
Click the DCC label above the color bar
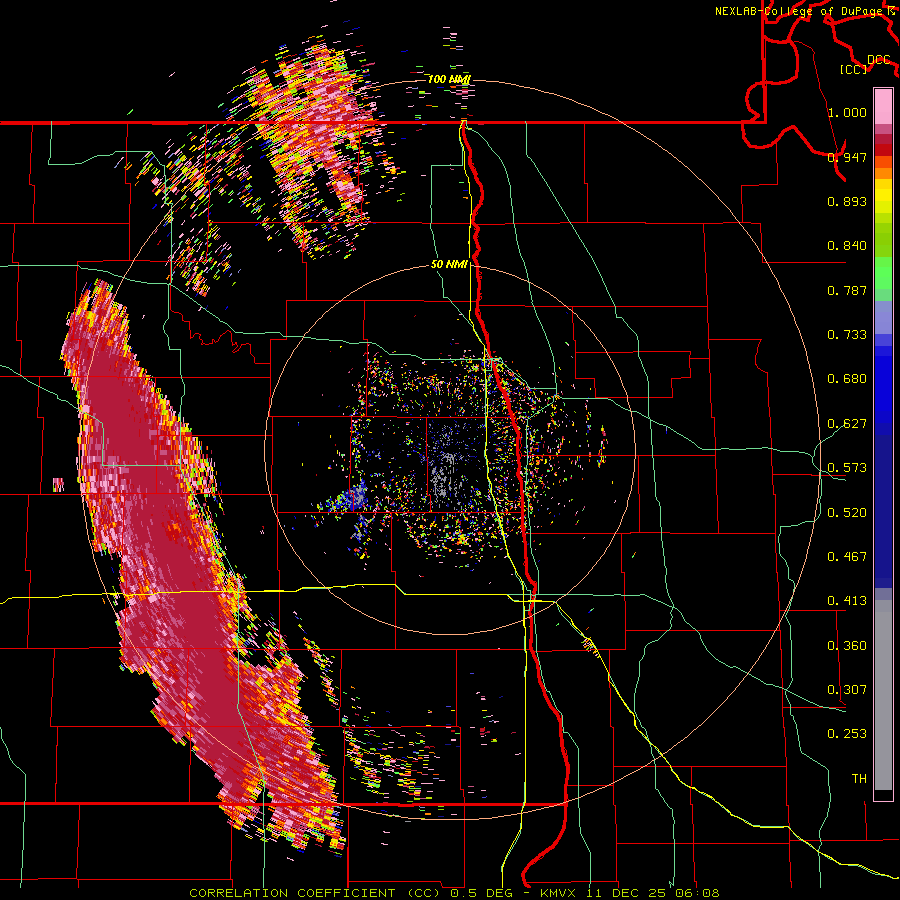(x=879, y=60)
